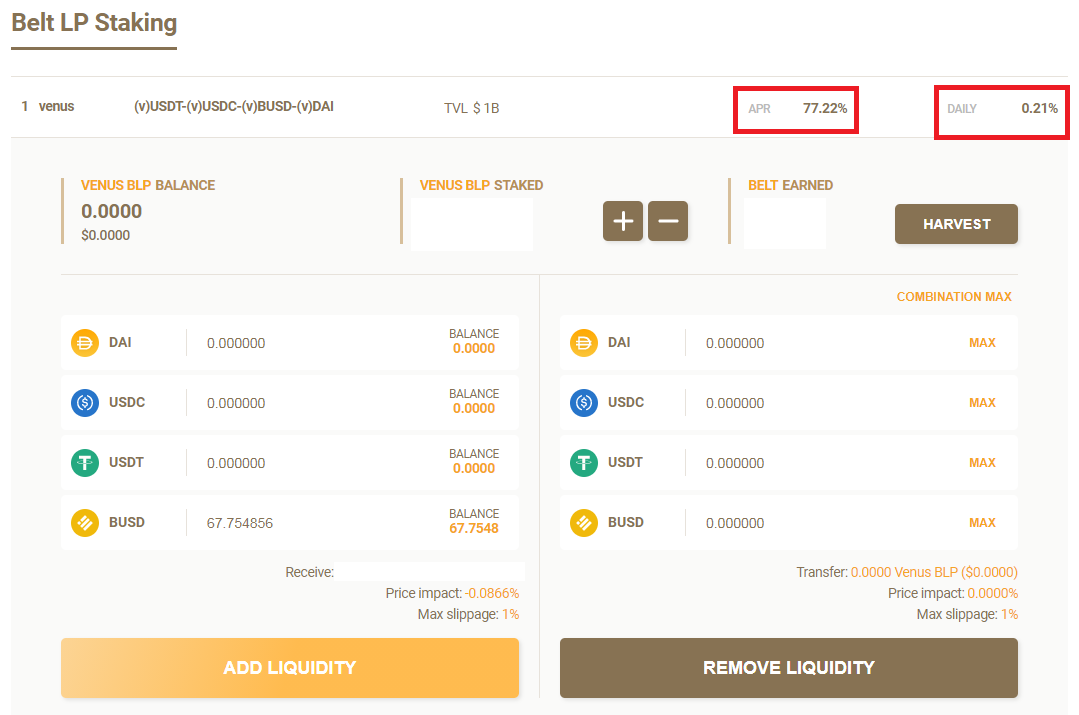
Task: Click USDT coin icon in add liquidity panel
Action: (x=85, y=462)
